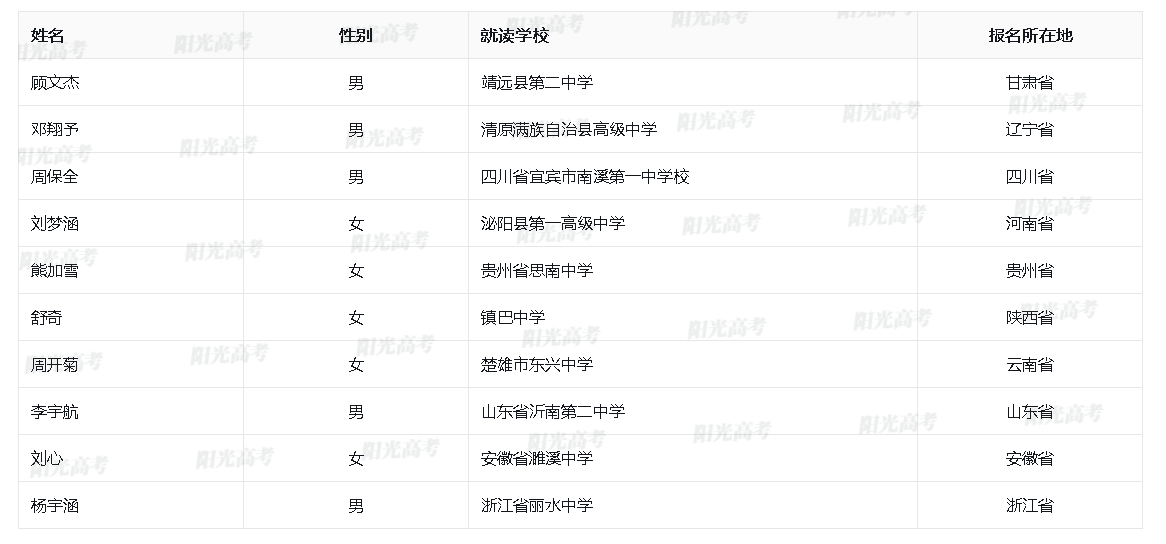Select the name 周保全

[x=55, y=177]
